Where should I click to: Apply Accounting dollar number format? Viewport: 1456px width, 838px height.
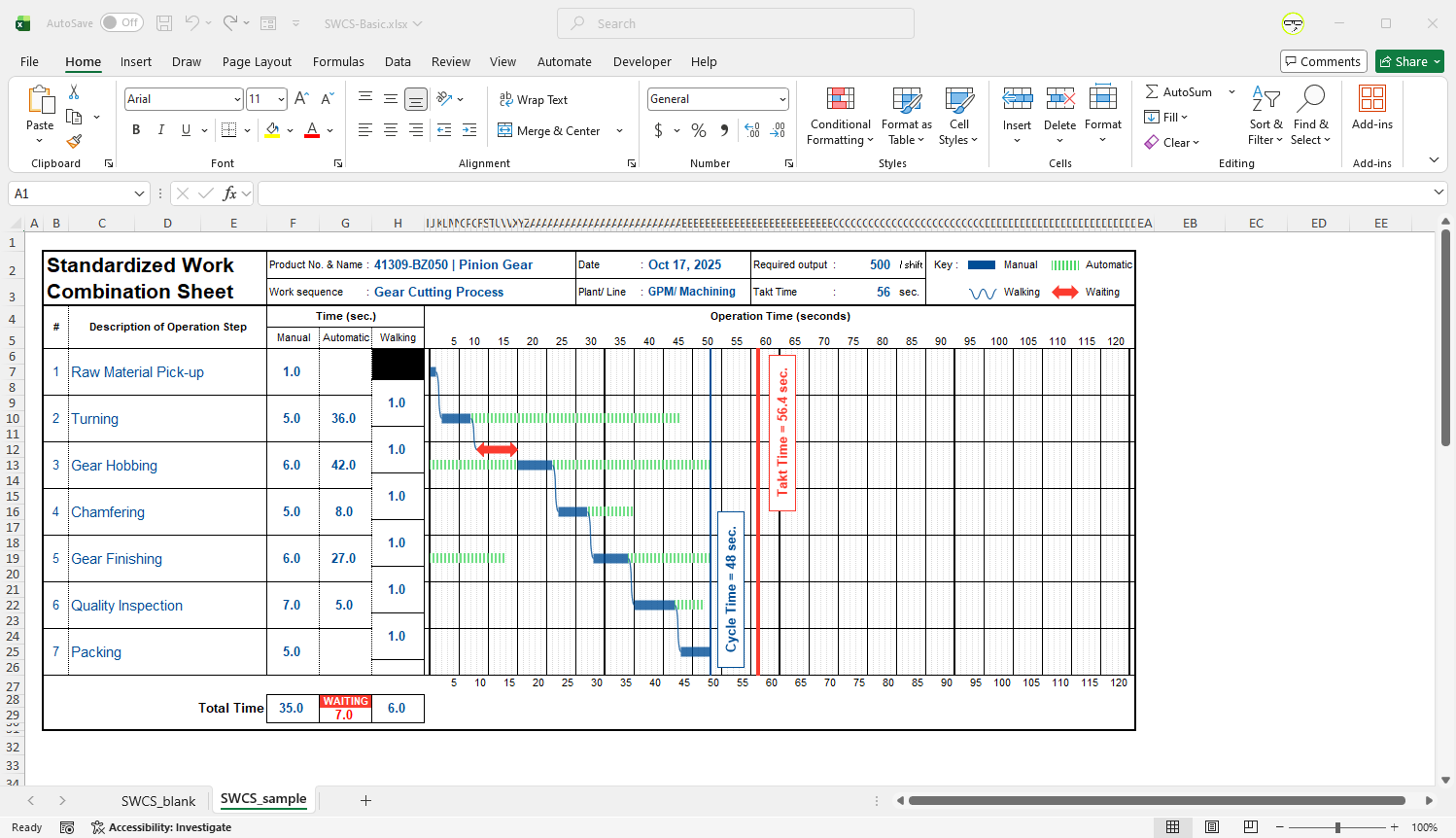[x=658, y=130]
